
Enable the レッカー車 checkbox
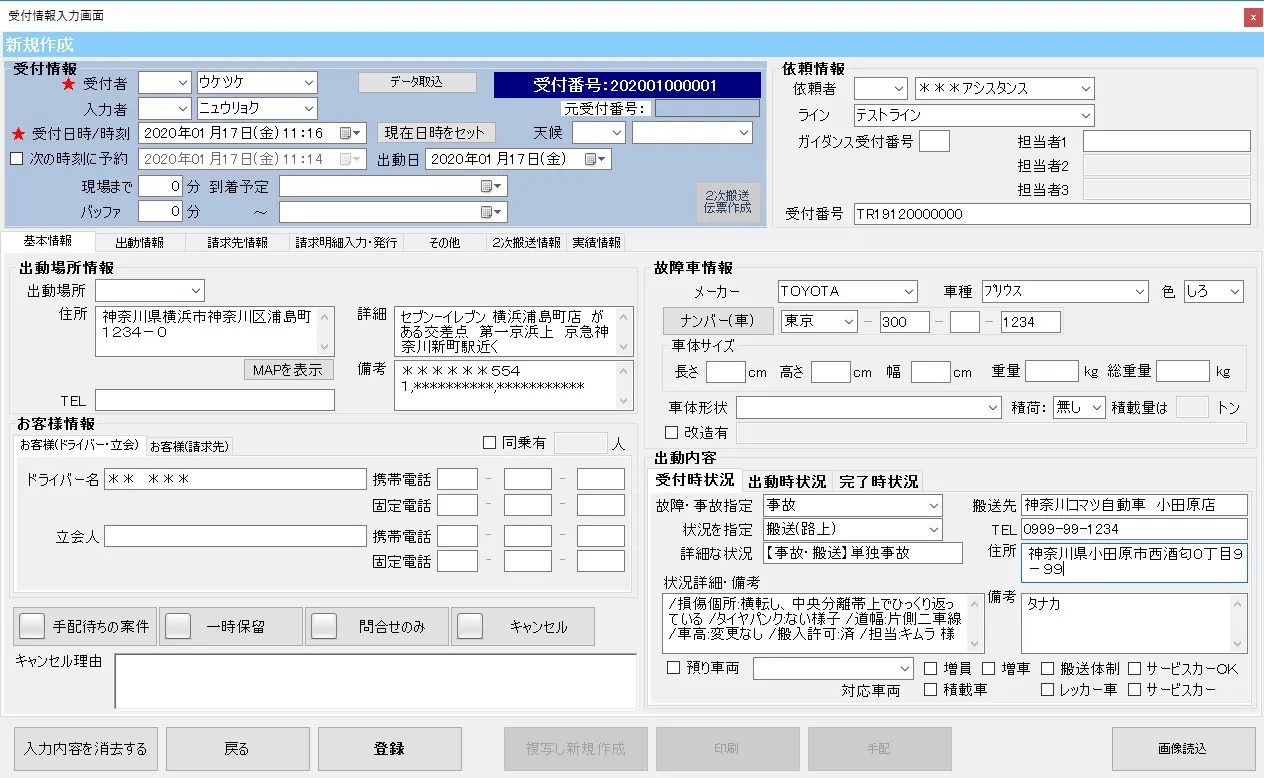pos(1048,689)
